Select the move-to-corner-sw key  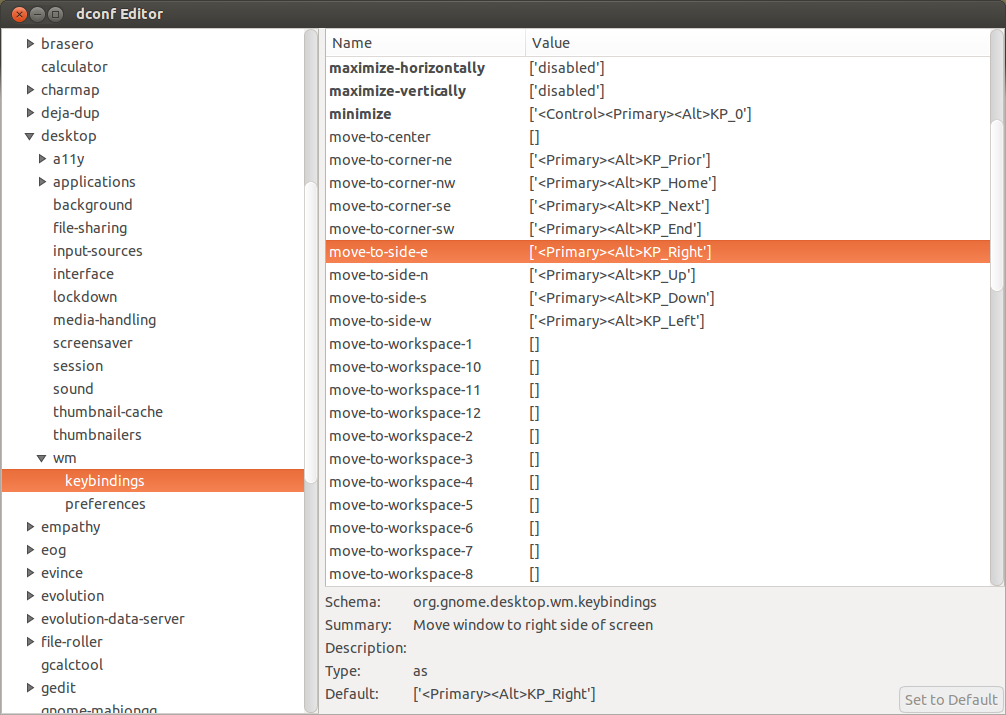(x=658, y=229)
